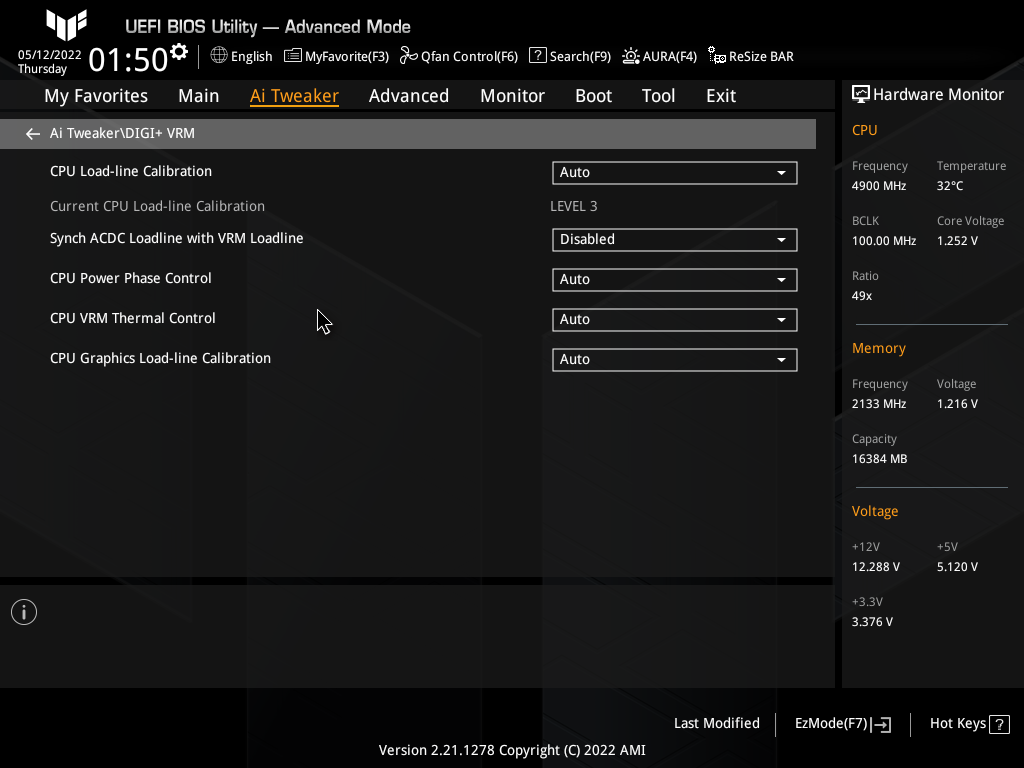Open Qfan Control(F6)
Image resolution: width=1024 pixels, height=768 pixels.
click(x=458, y=56)
